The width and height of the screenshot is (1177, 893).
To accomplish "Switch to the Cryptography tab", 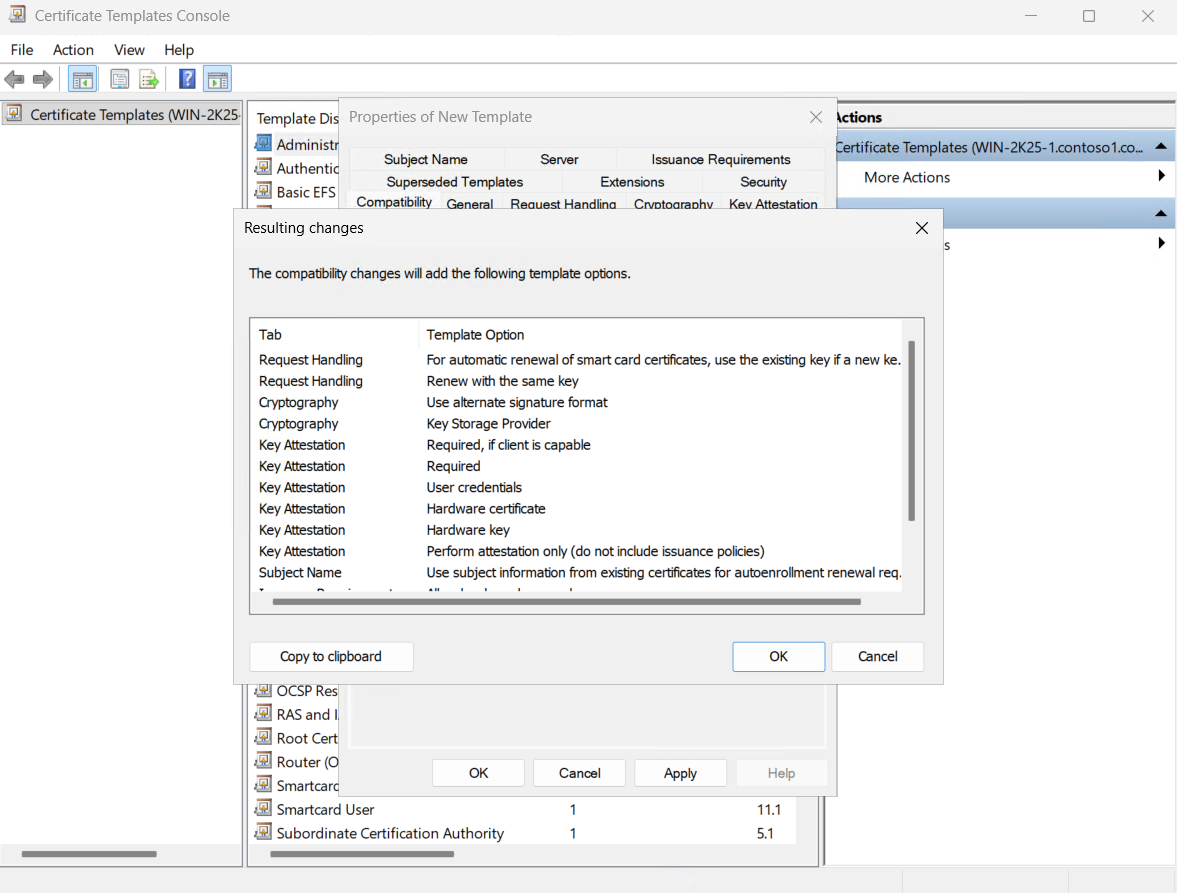I will pyautogui.click(x=673, y=203).
